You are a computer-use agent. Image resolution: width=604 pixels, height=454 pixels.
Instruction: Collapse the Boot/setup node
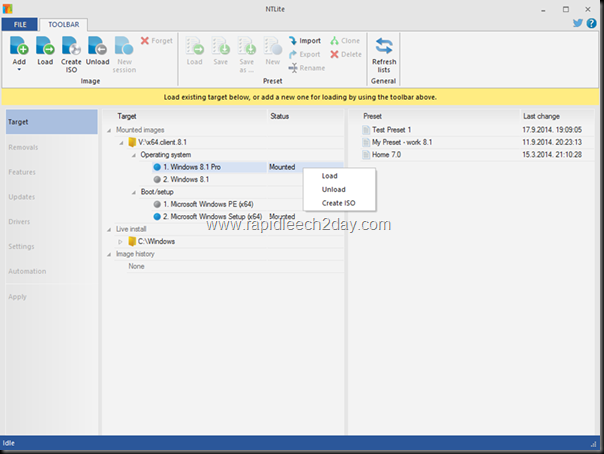coord(134,192)
